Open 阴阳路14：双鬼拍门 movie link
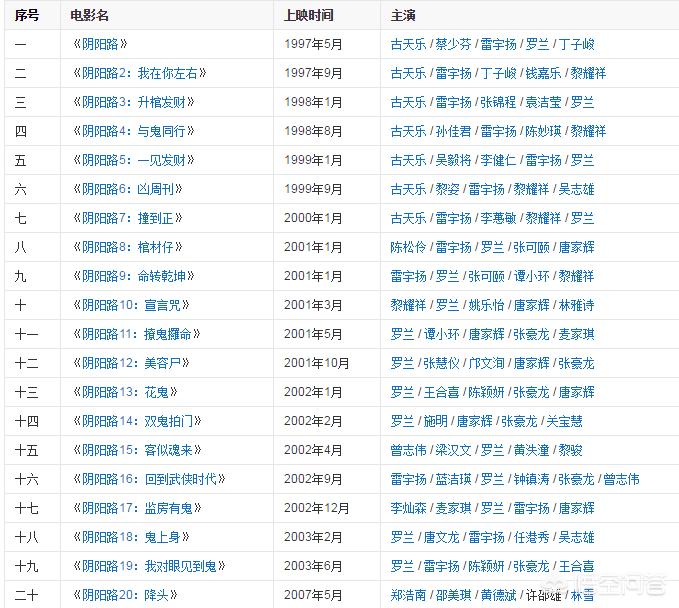Viewport: 679px width, 608px height. pyautogui.click(x=137, y=421)
